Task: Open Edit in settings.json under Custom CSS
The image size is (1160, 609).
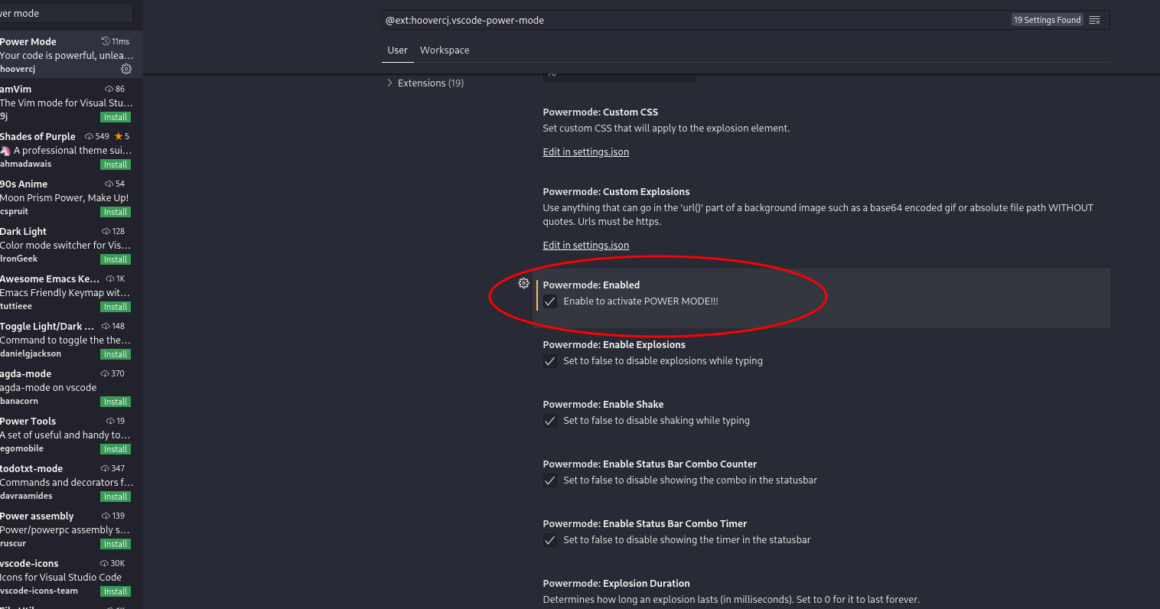Action: [585, 151]
